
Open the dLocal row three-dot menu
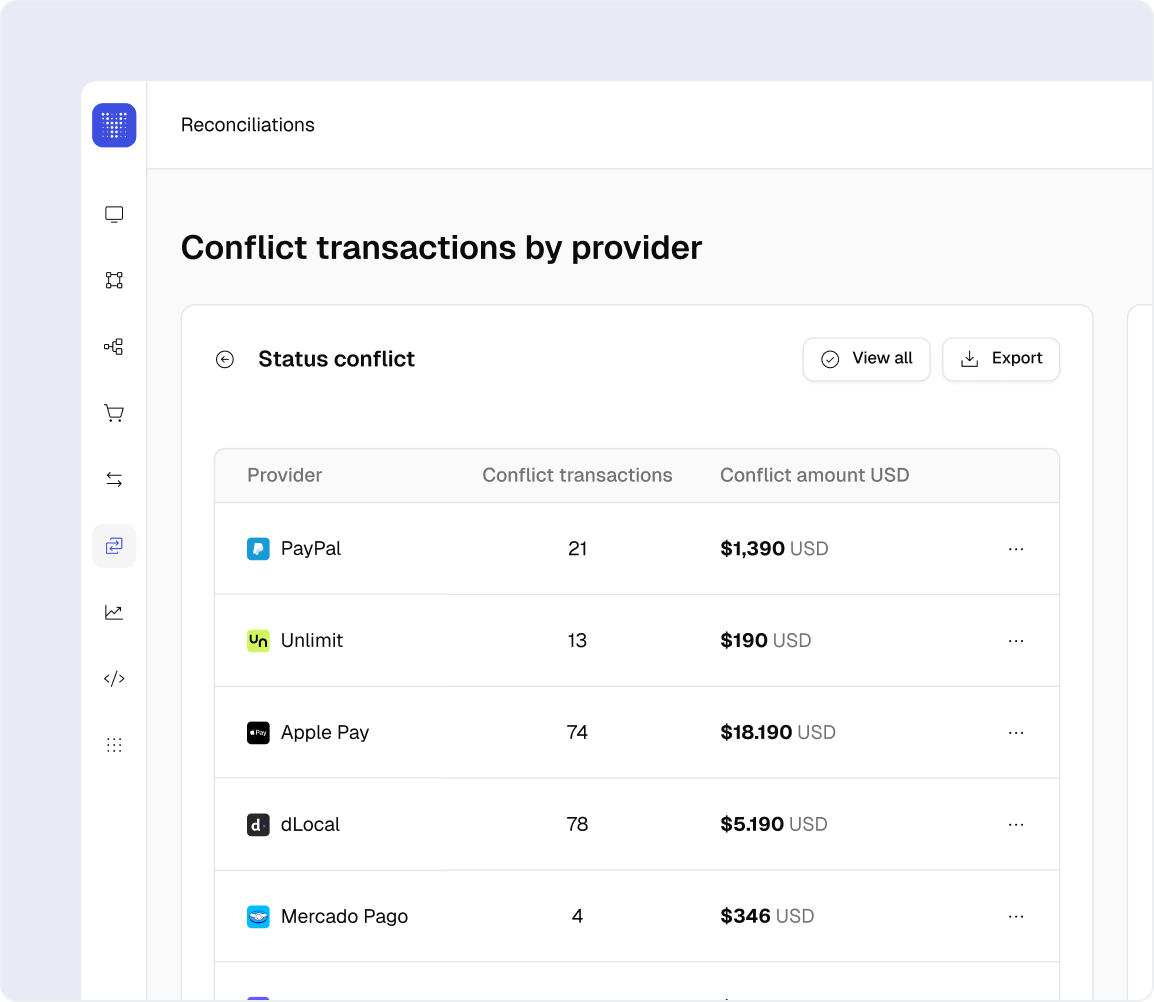pyautogui.click(x=1016, y=825)
